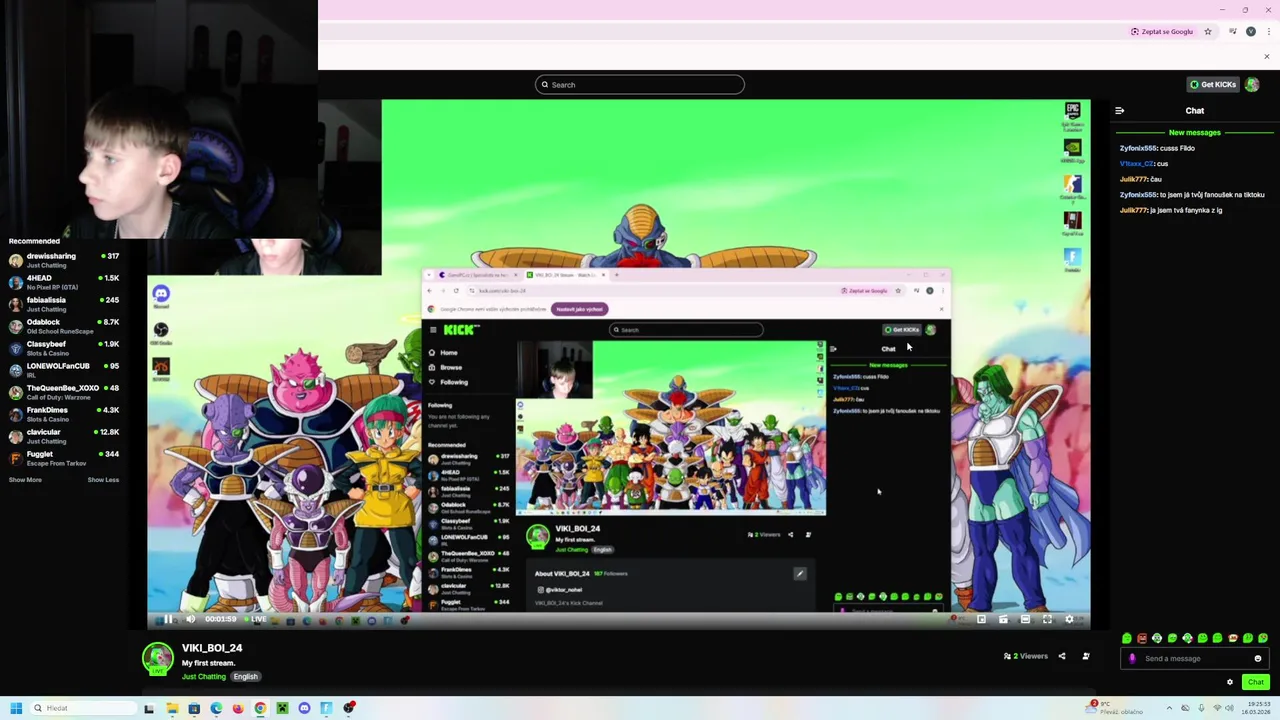Open Microsoft Edge from taskbar
The width and height of the screenshot is (1280, 720).
click(216, 708)
